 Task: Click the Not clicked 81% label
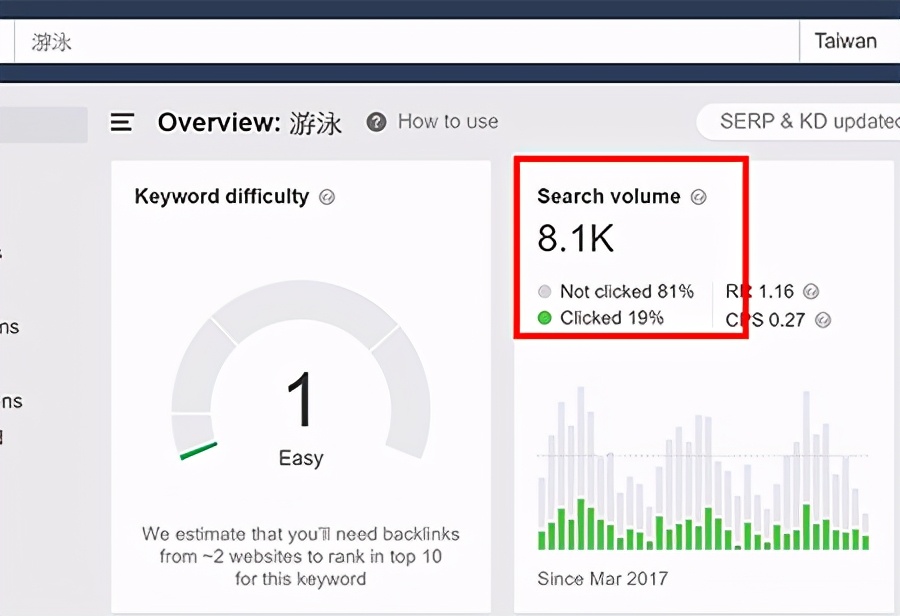(x=627, y=291)
